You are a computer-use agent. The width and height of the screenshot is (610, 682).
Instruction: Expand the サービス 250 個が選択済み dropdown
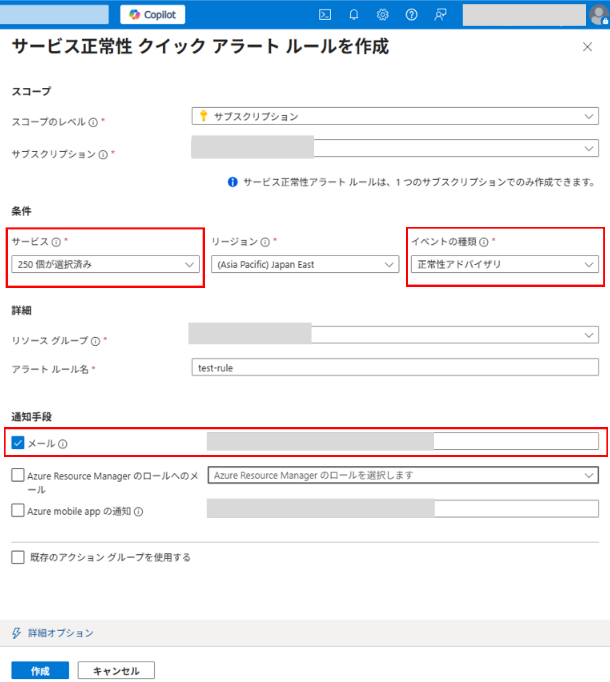105,264
